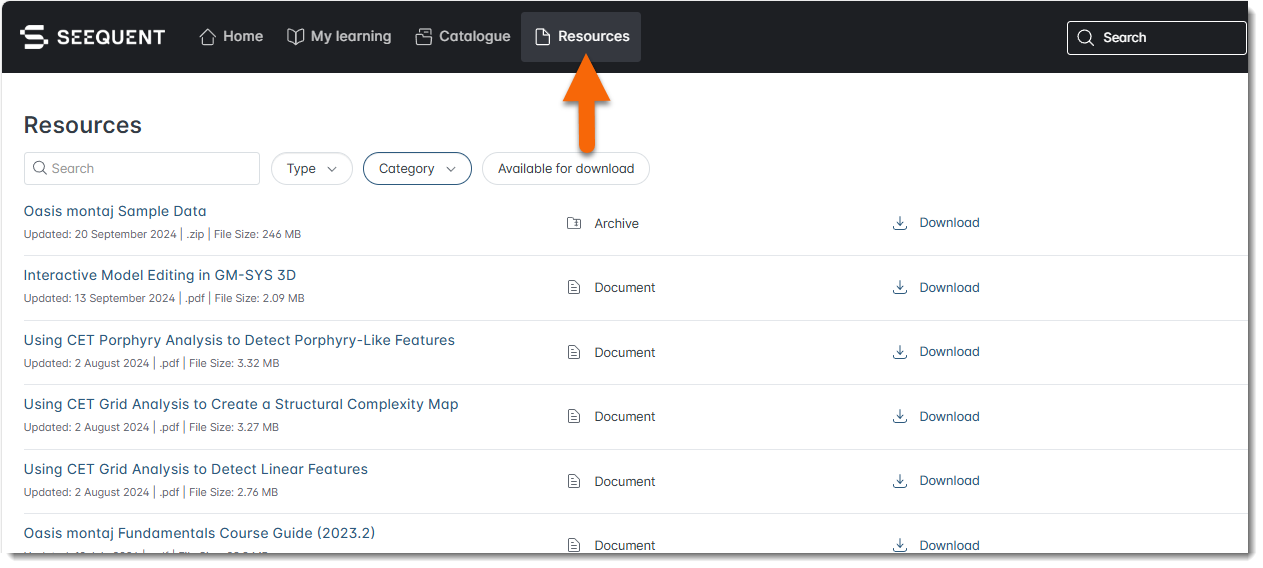Viewport: 1263px width, 568px height.
Task: Open Using CET Grid Analysis to Detect Linear Features
Action: click(196, 470)
